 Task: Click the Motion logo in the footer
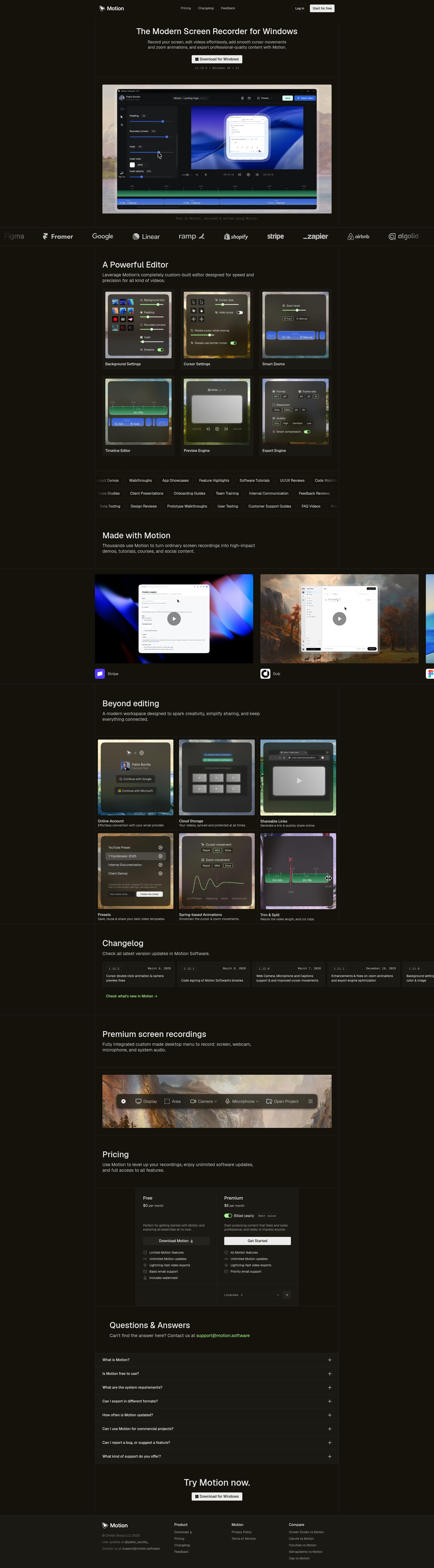(115, 1525)
